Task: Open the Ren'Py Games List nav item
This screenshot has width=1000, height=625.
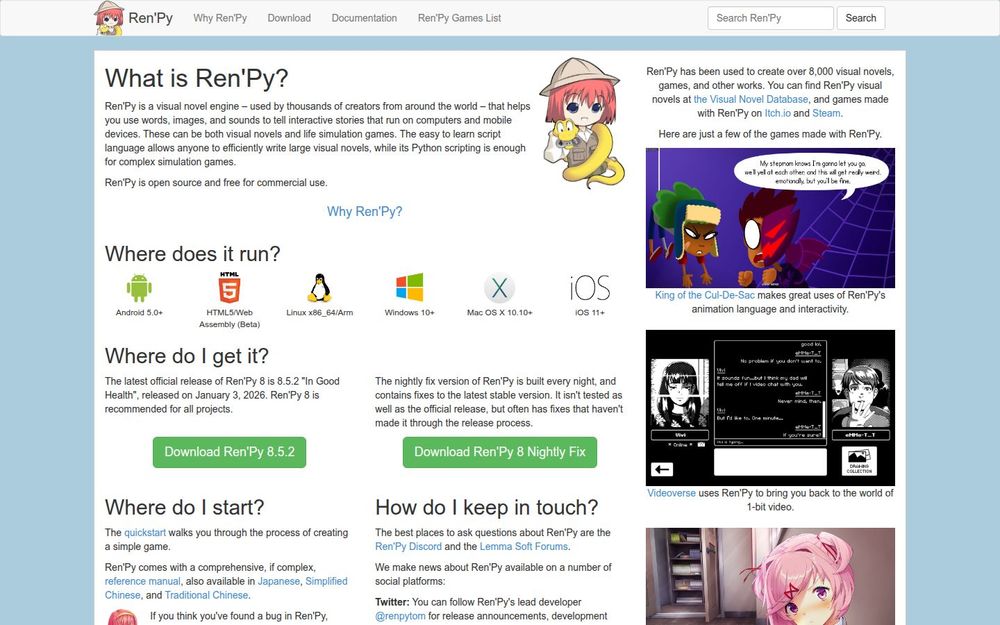Action: pyautogui.click(x=459, y=18)
